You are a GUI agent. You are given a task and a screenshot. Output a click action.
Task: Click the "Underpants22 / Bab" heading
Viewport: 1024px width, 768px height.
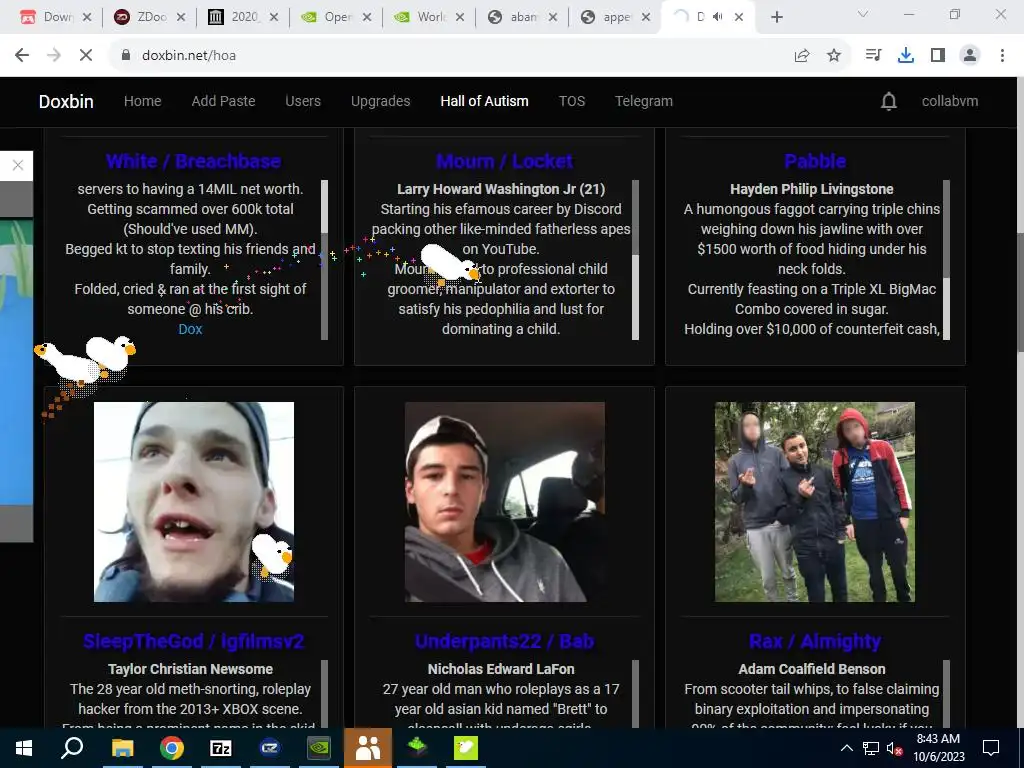pos(504,641)
